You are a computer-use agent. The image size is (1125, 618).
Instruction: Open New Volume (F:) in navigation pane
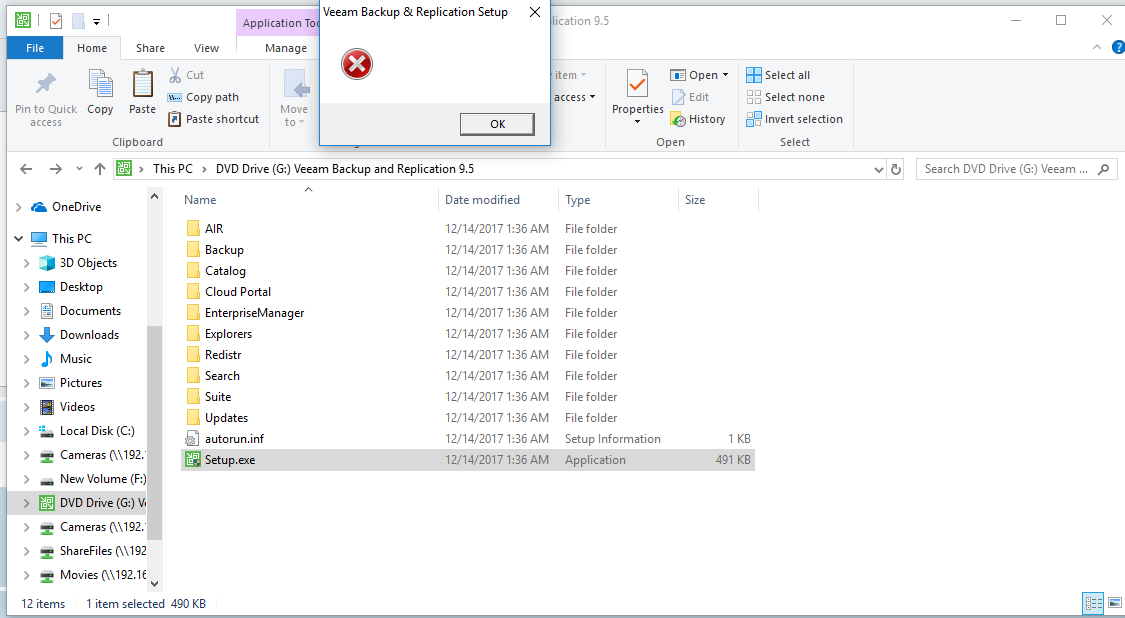click(103, 479)
